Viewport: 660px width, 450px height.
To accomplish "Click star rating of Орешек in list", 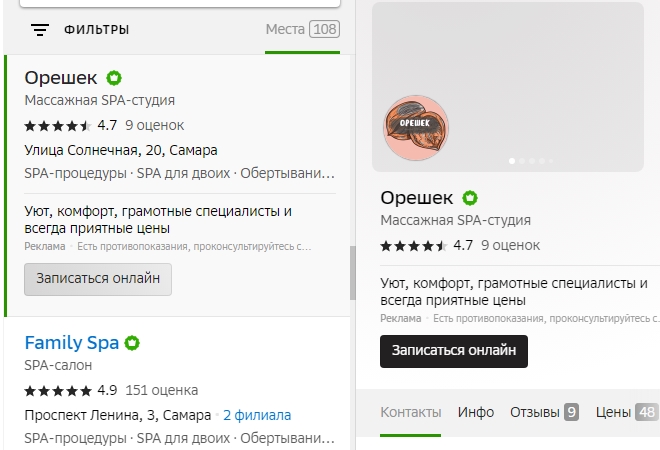I will (58, 126).
